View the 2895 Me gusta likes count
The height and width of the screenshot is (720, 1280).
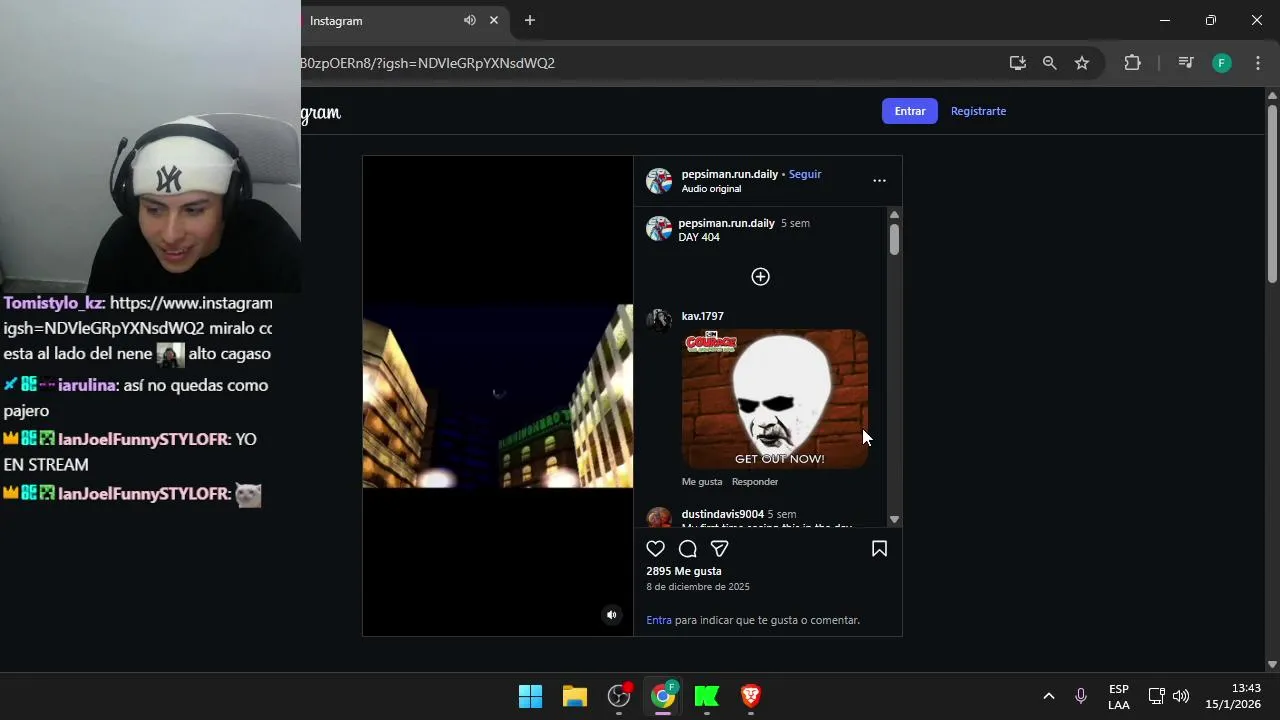point(684,571)
